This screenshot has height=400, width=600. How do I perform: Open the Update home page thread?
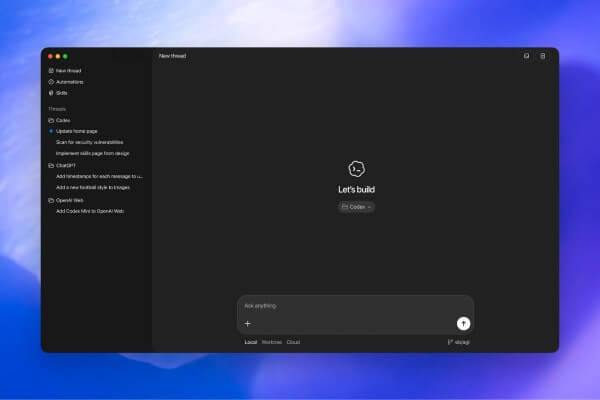pyautogui.click(x=77, y=131)
